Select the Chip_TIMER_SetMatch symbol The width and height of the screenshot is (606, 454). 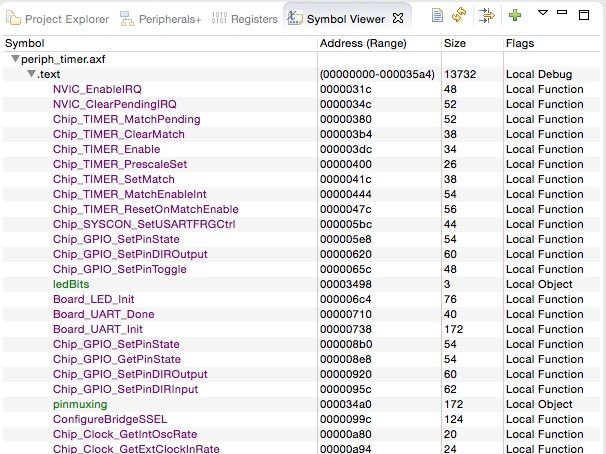coord(114,179)
